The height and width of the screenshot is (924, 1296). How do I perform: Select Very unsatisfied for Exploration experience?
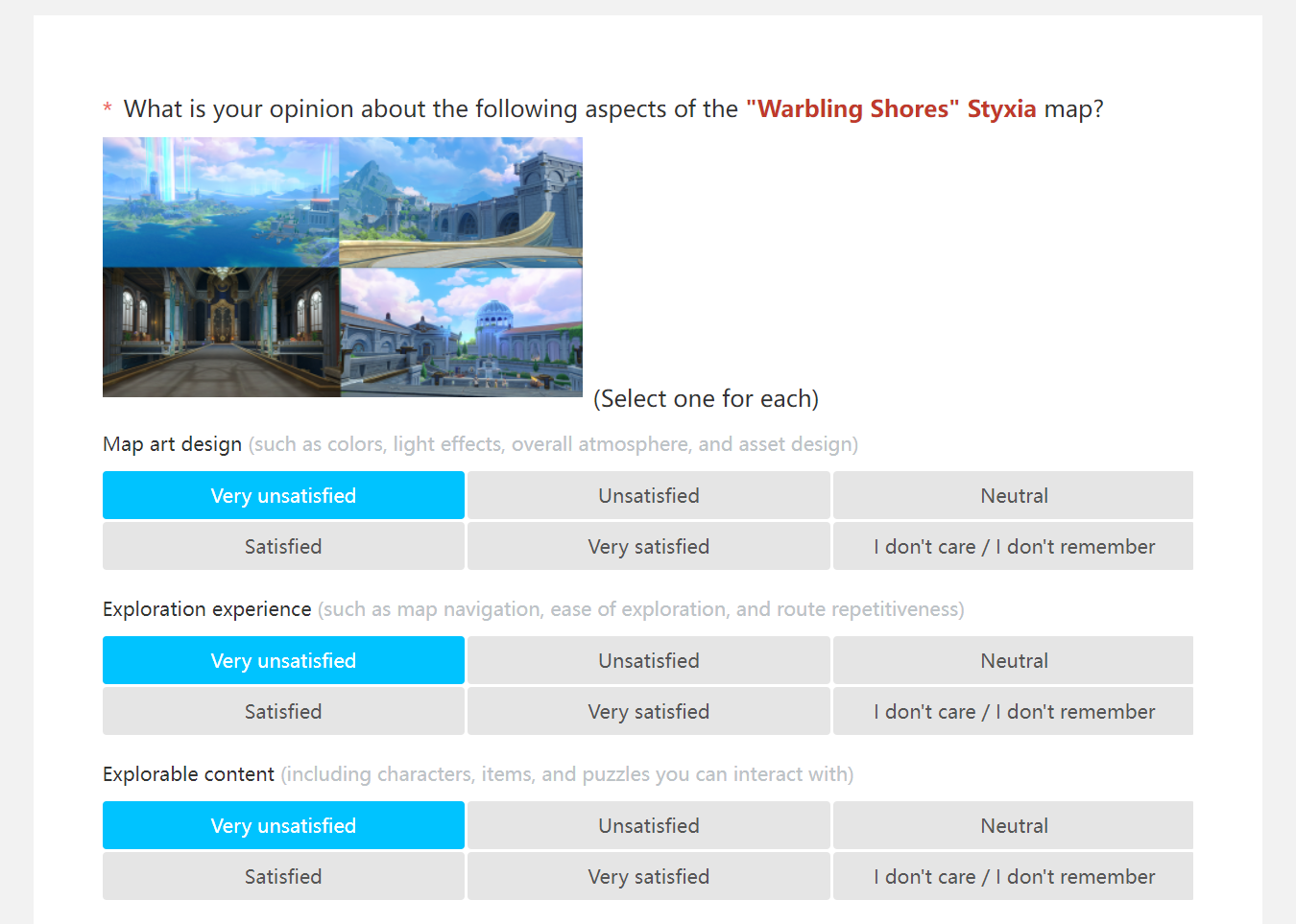point(283,660)
